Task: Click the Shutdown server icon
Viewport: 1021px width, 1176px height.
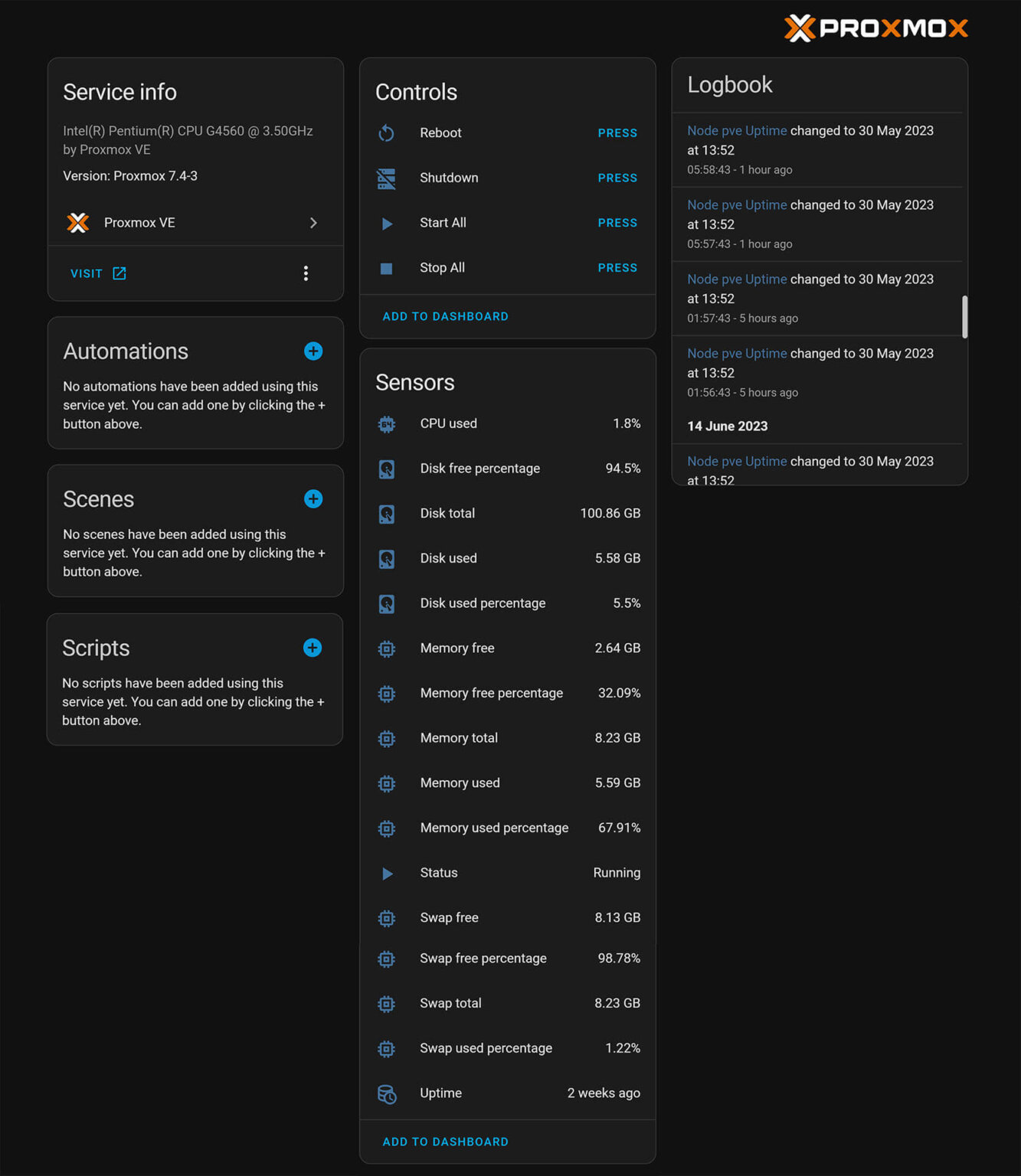Action: 387,178
